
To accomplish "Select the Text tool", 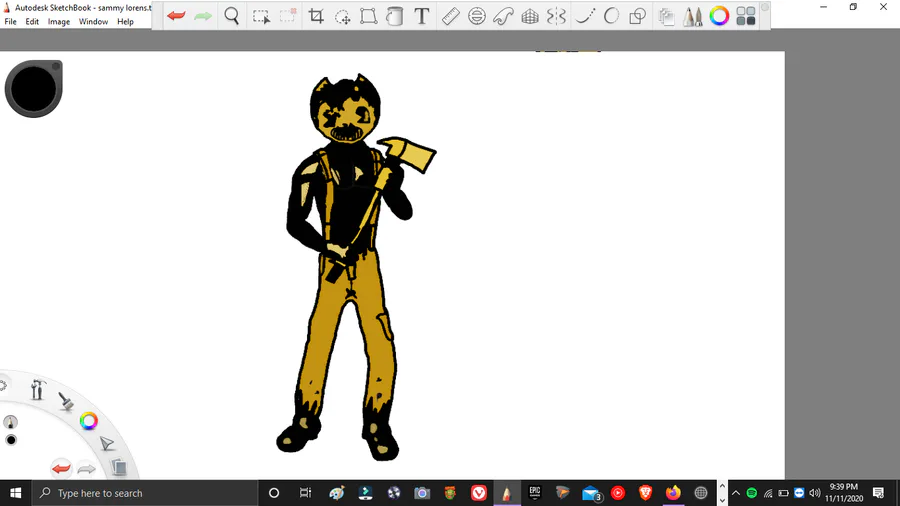I will [x=422, y=16].
